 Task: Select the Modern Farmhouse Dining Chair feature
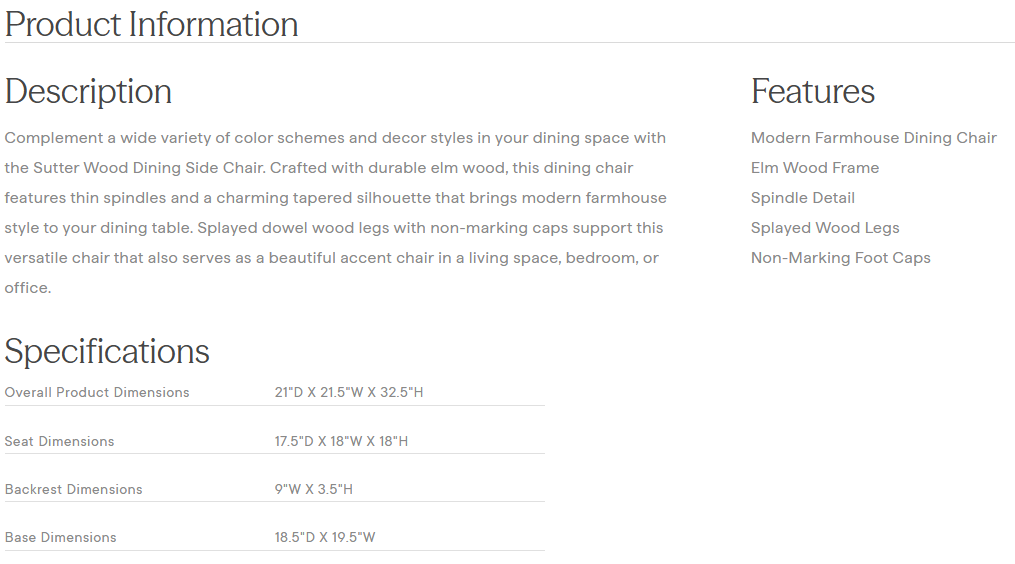[x=873, y=138]
